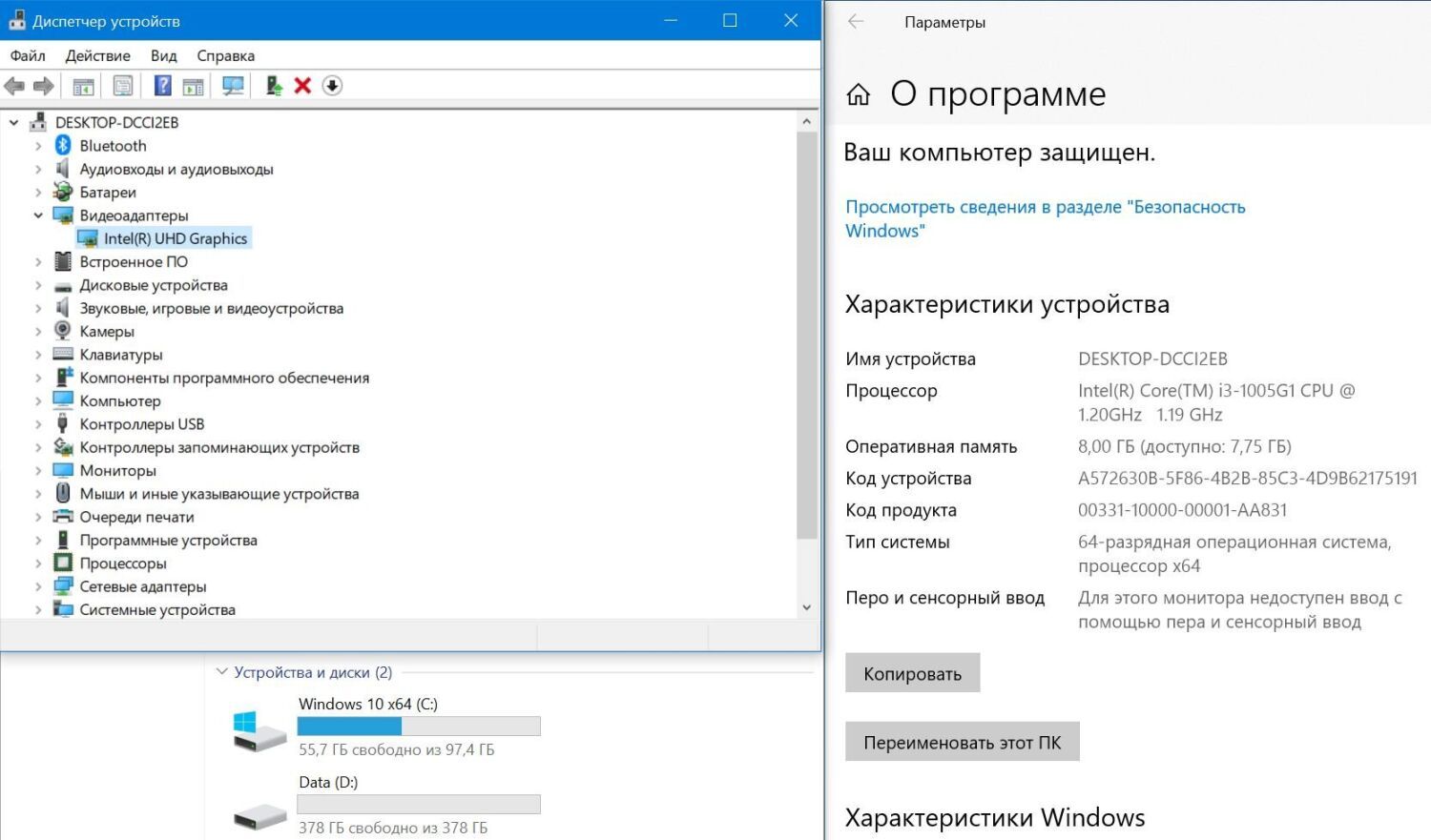Click the Device Manager vertical scrollbar down arrow
This screenshot has width=1431, height=840.
tap(807, 607)
